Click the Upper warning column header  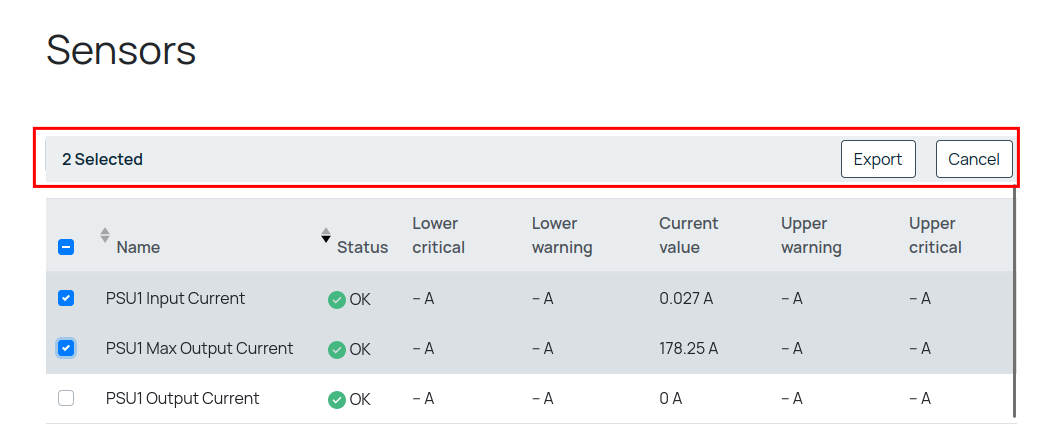(x=811, y=235)
